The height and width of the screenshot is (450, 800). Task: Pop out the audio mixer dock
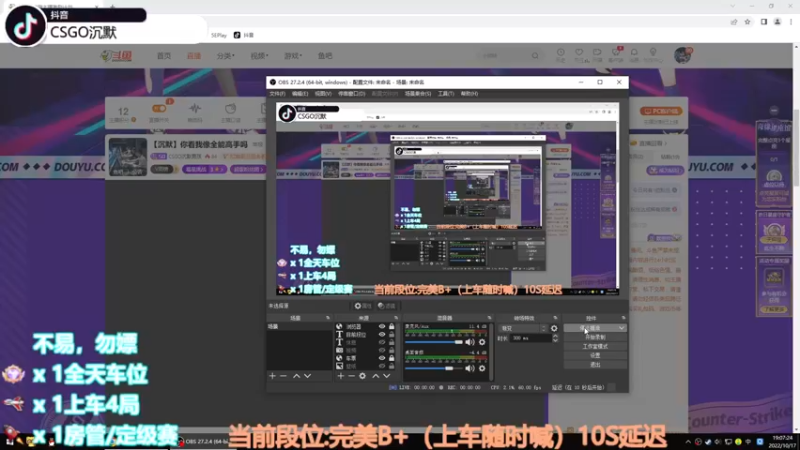tap(489, 318)
